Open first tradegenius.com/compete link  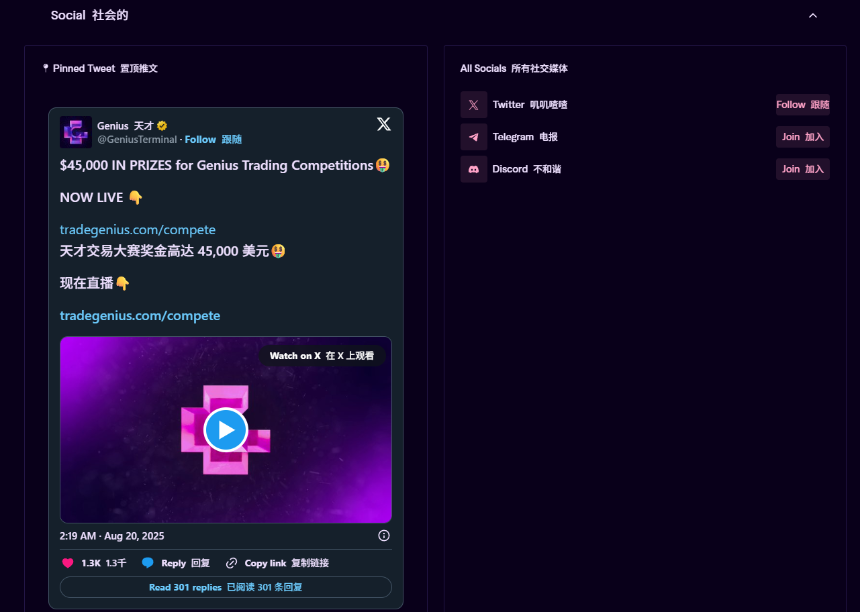coord(138,230)
